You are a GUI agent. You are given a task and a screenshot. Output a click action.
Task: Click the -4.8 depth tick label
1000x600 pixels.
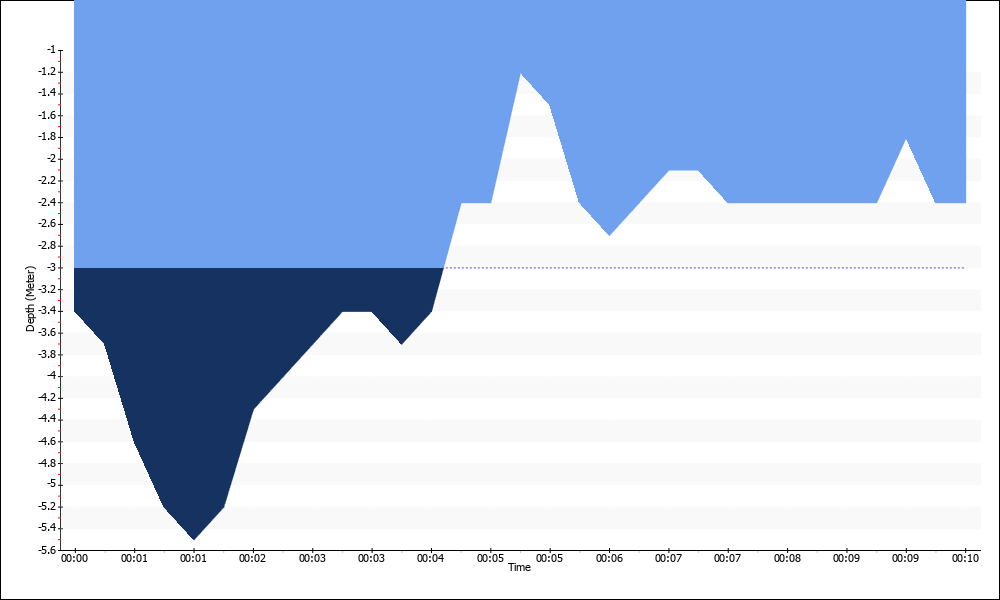(48, 464)
